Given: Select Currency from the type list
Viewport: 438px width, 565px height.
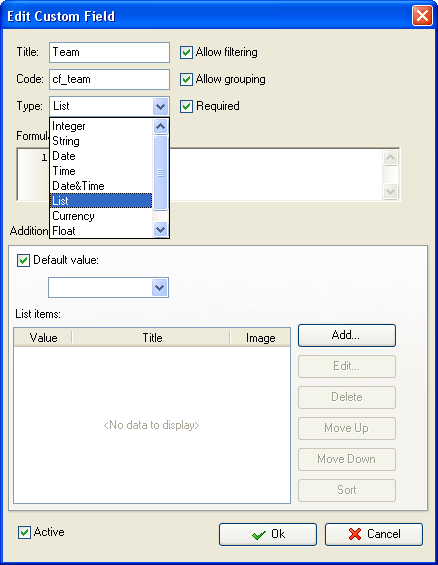Looking at the screenshot, I should tap(101, 216).
